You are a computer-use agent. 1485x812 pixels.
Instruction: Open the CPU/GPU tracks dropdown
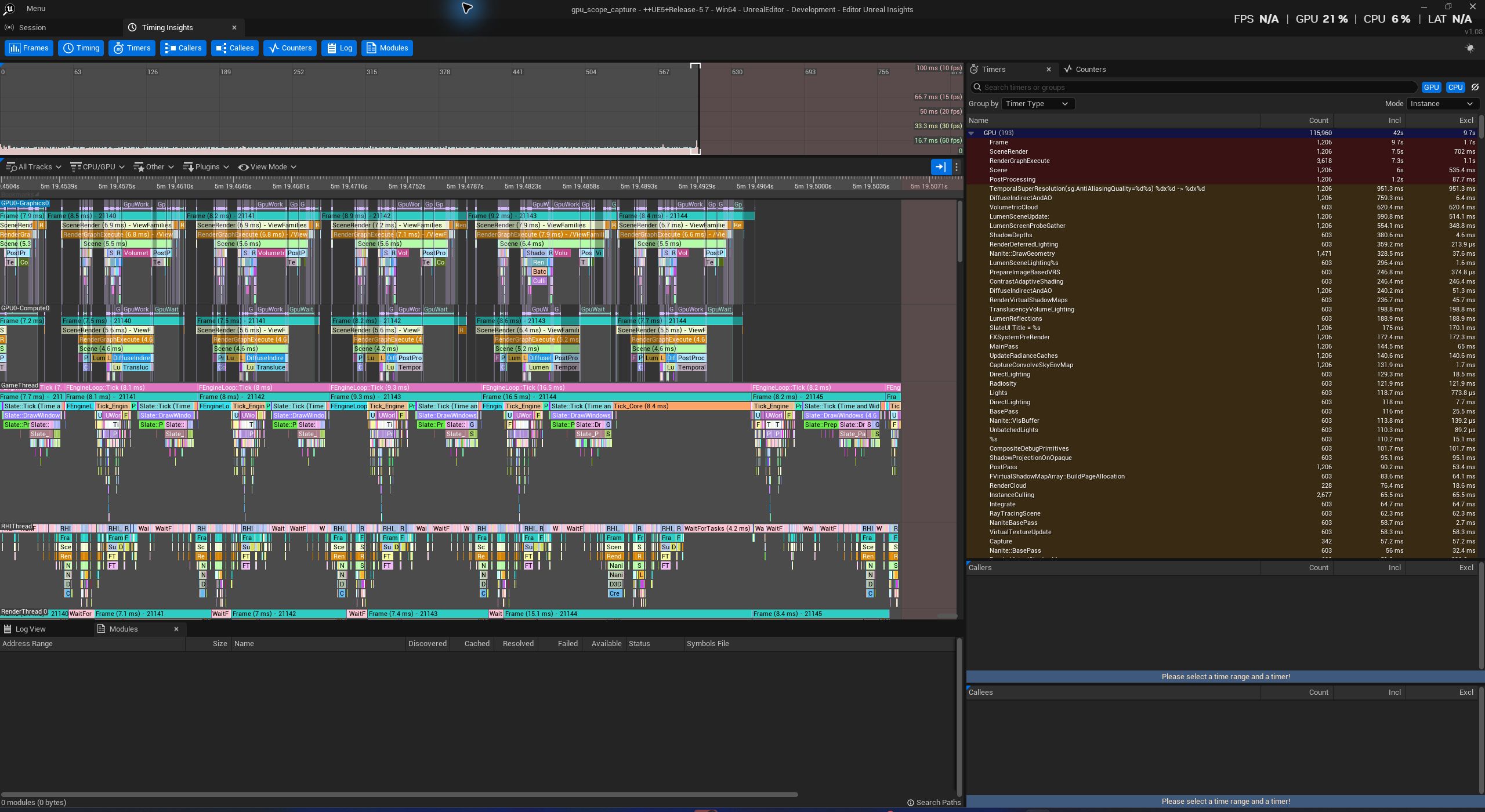(97, 166)
